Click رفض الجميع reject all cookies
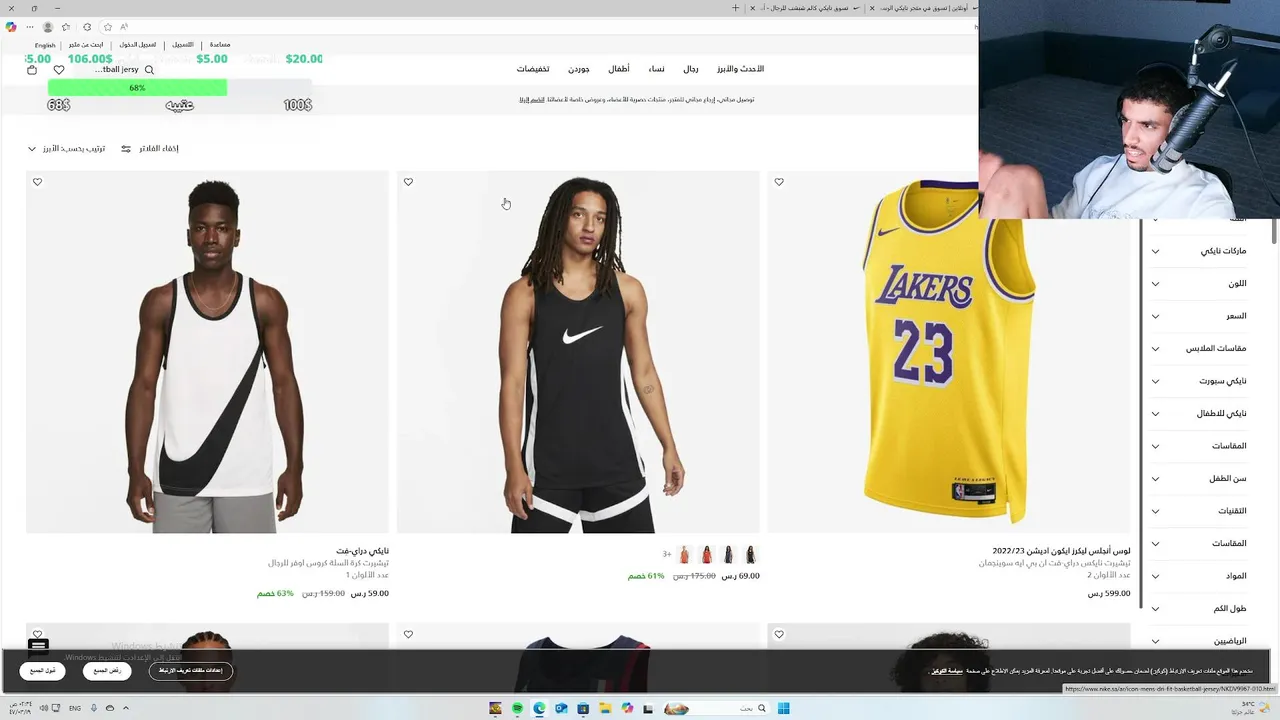Screen dimensions: 1280x720 [107, 671]
